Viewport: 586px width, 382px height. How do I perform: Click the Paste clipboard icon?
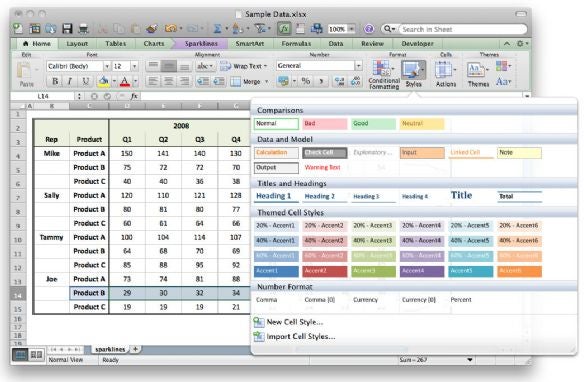tap(25, 74)
